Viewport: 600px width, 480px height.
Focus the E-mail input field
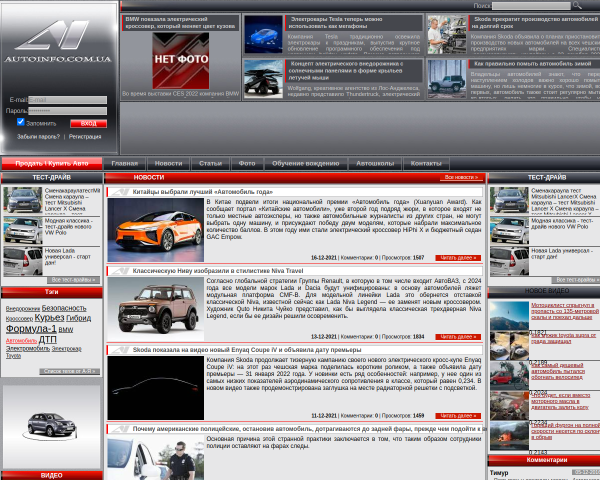(x=67, y=100)
